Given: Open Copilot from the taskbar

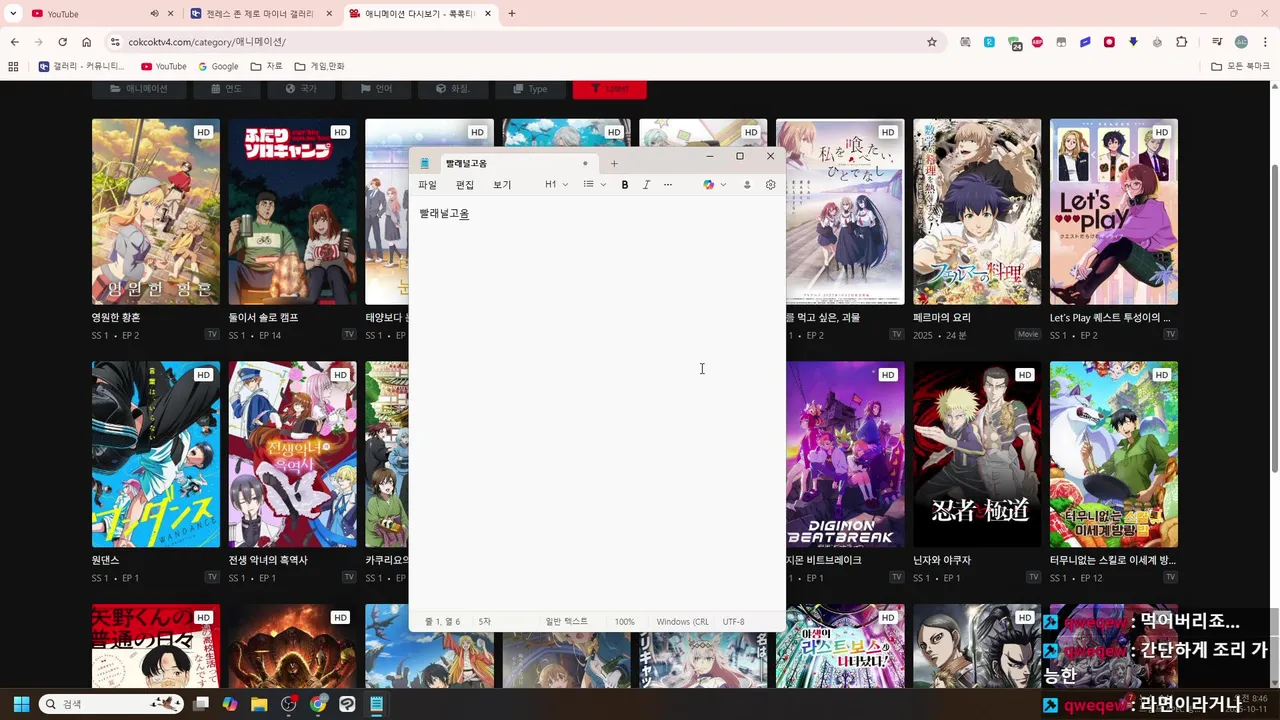Looking at the screenshot, I should 230,704.
